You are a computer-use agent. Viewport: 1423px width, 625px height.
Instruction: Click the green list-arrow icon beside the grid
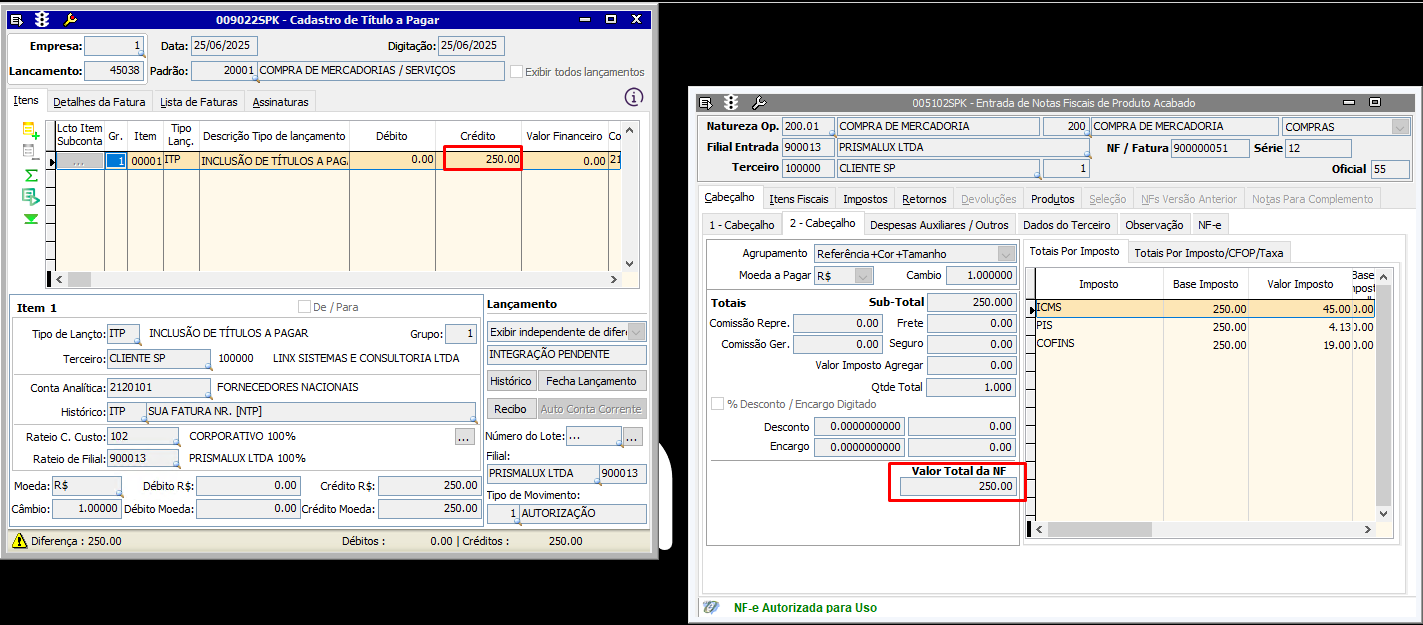(30, 196)
